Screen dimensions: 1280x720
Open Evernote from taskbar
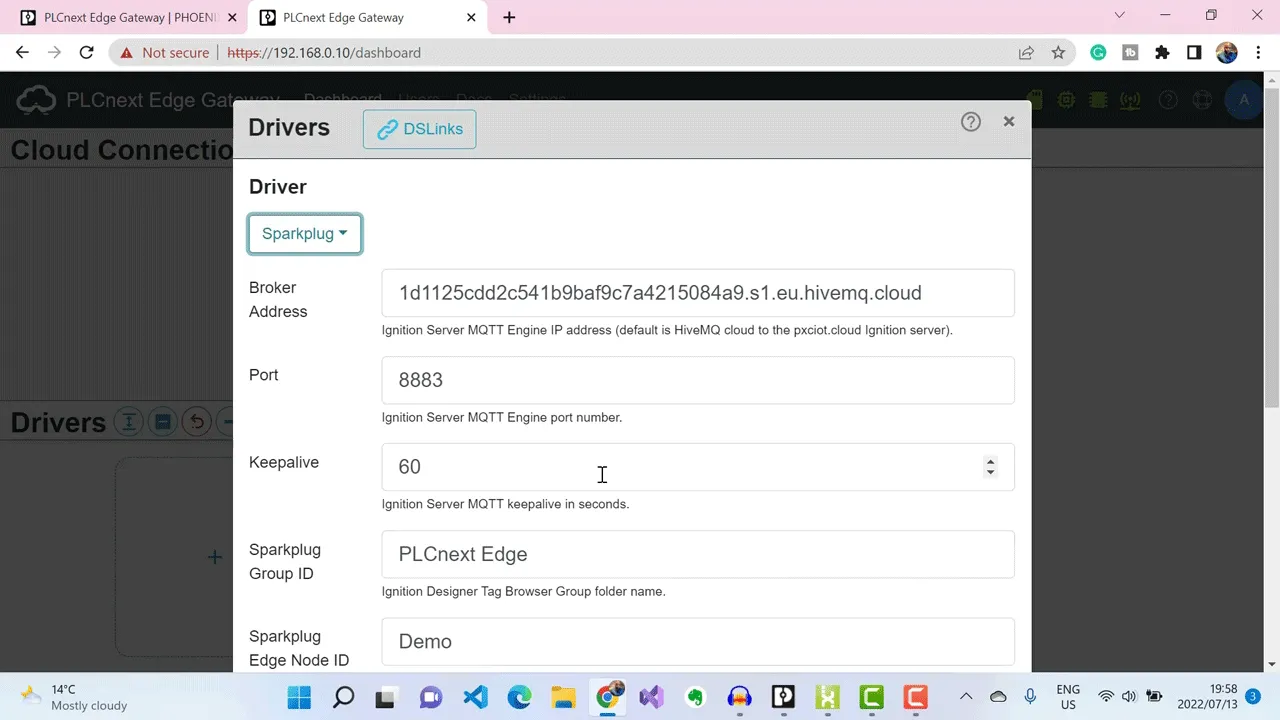coord(695,697)
